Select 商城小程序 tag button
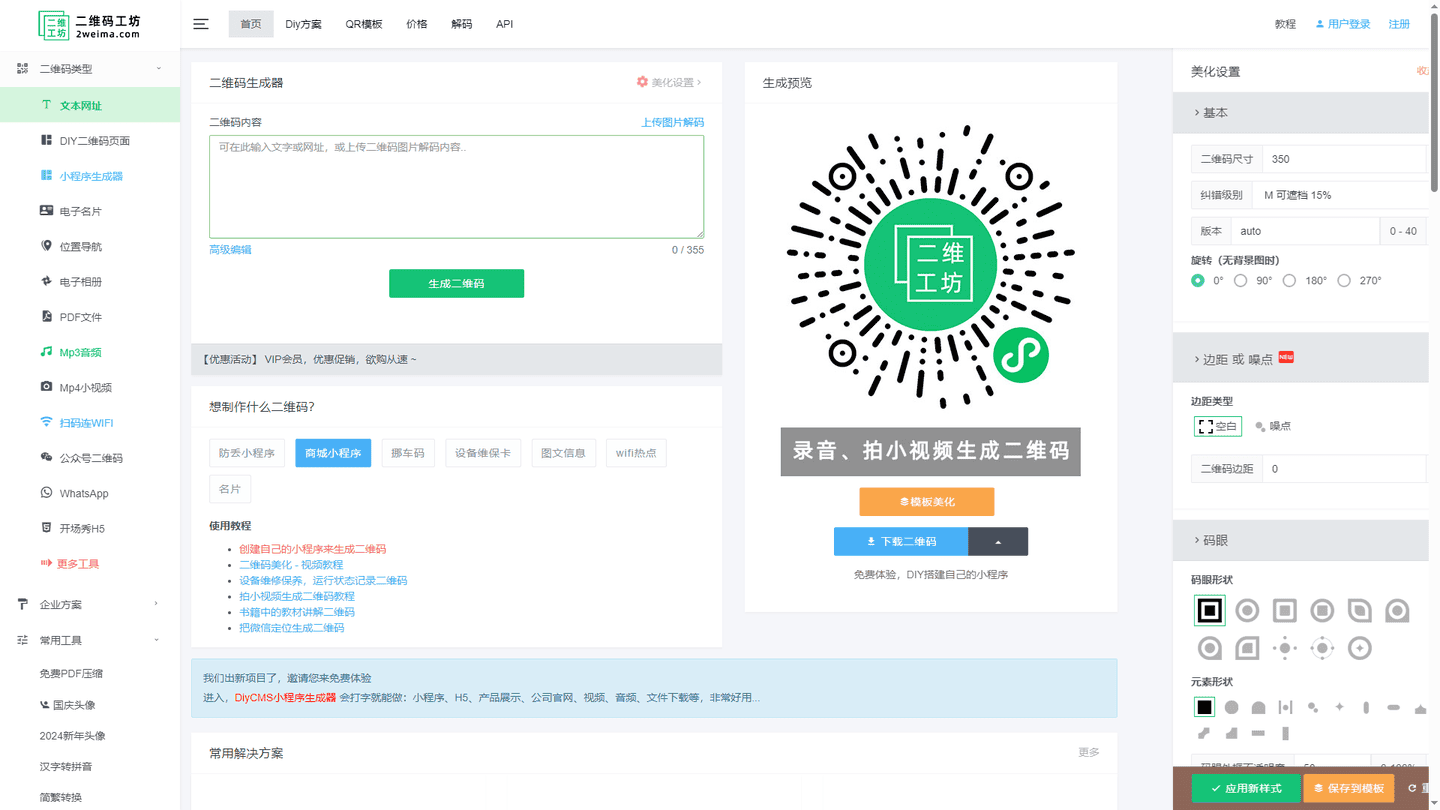 pos(333,453)
